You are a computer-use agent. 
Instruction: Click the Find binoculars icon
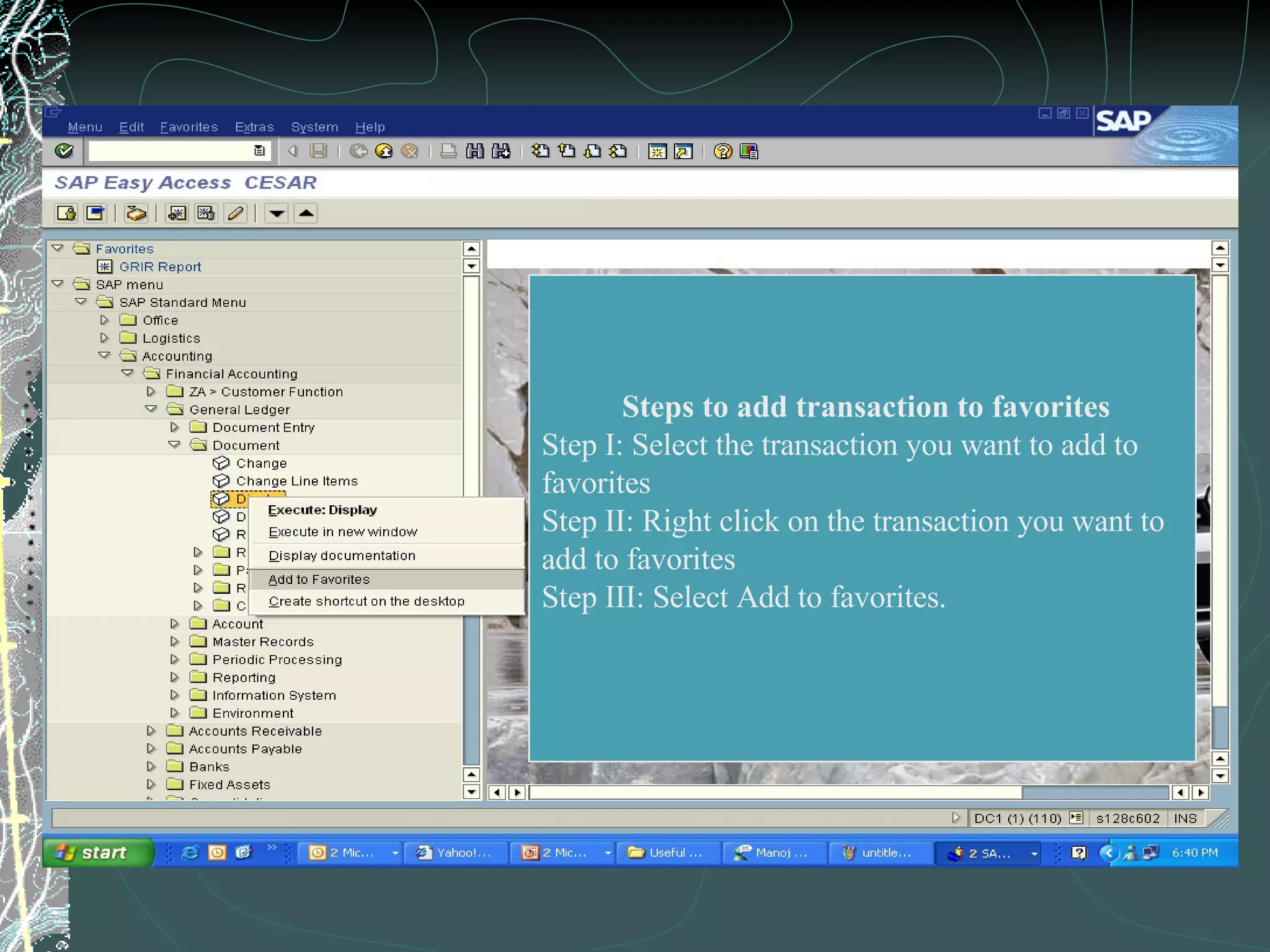coord(475,151)
